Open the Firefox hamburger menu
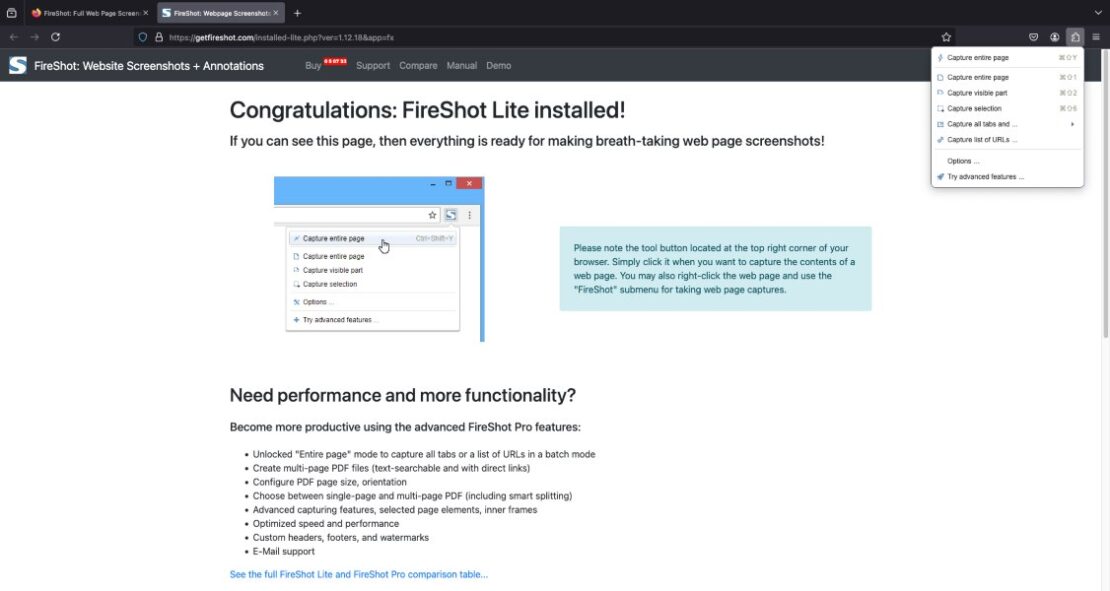1110x591 pixels. (1097, 36)
